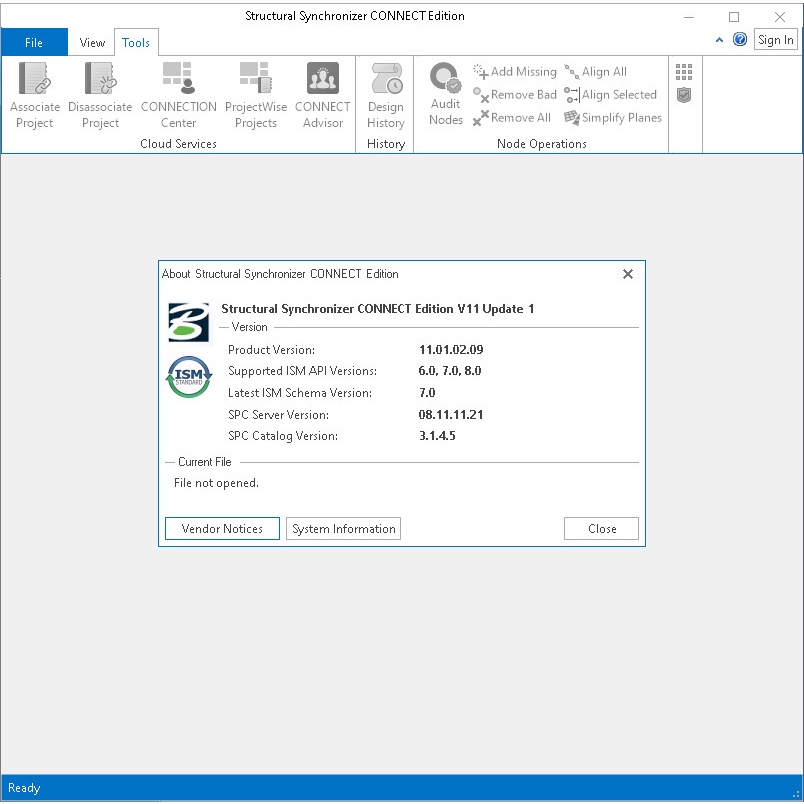Open the grid apps icon in ribbon
This screenshot has width=804, height=804.
[x=684, y=72]
